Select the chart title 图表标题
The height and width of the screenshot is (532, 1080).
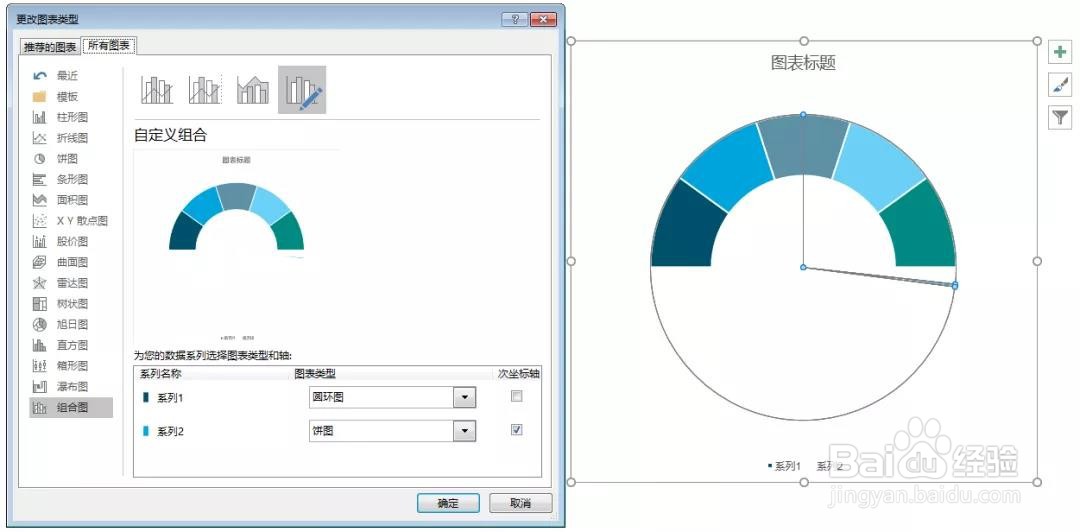point(803,63)
